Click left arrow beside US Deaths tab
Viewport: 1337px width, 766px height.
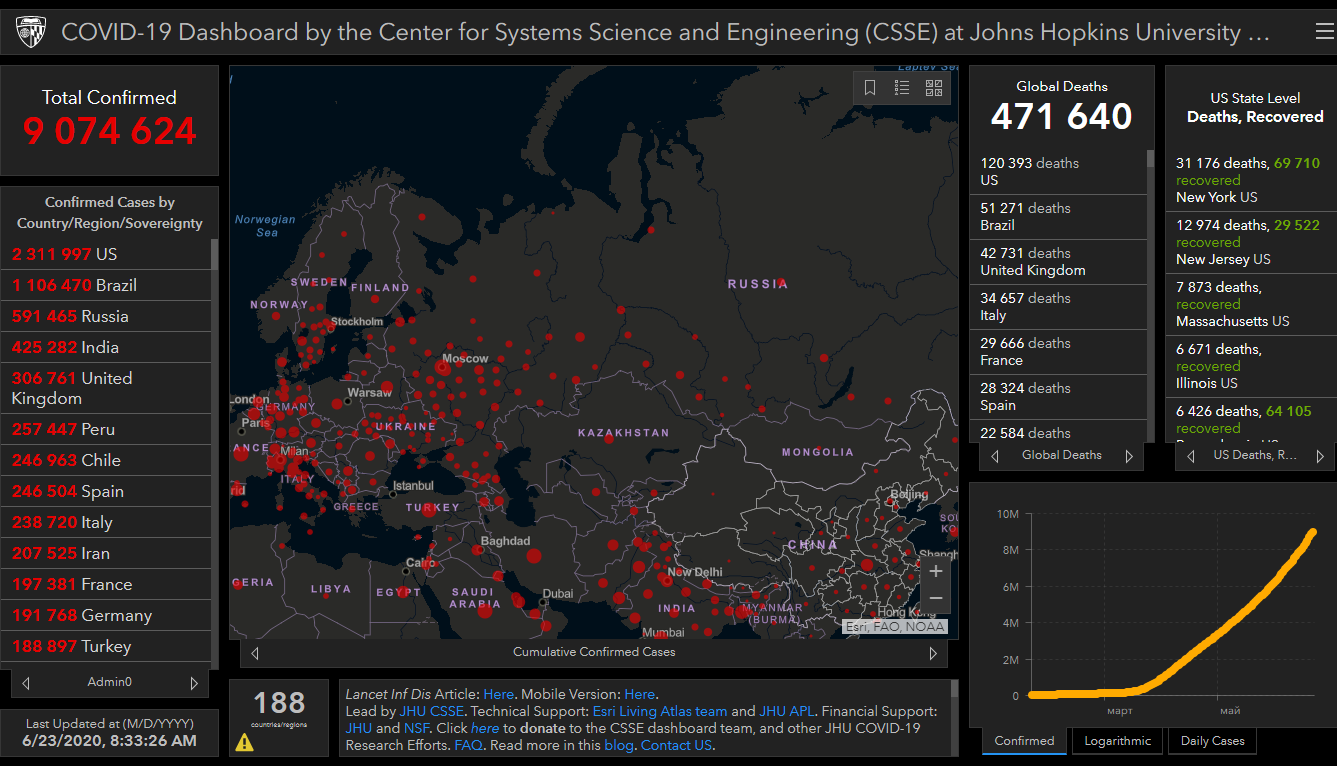pyautogui.click(x=1190, y=456)
